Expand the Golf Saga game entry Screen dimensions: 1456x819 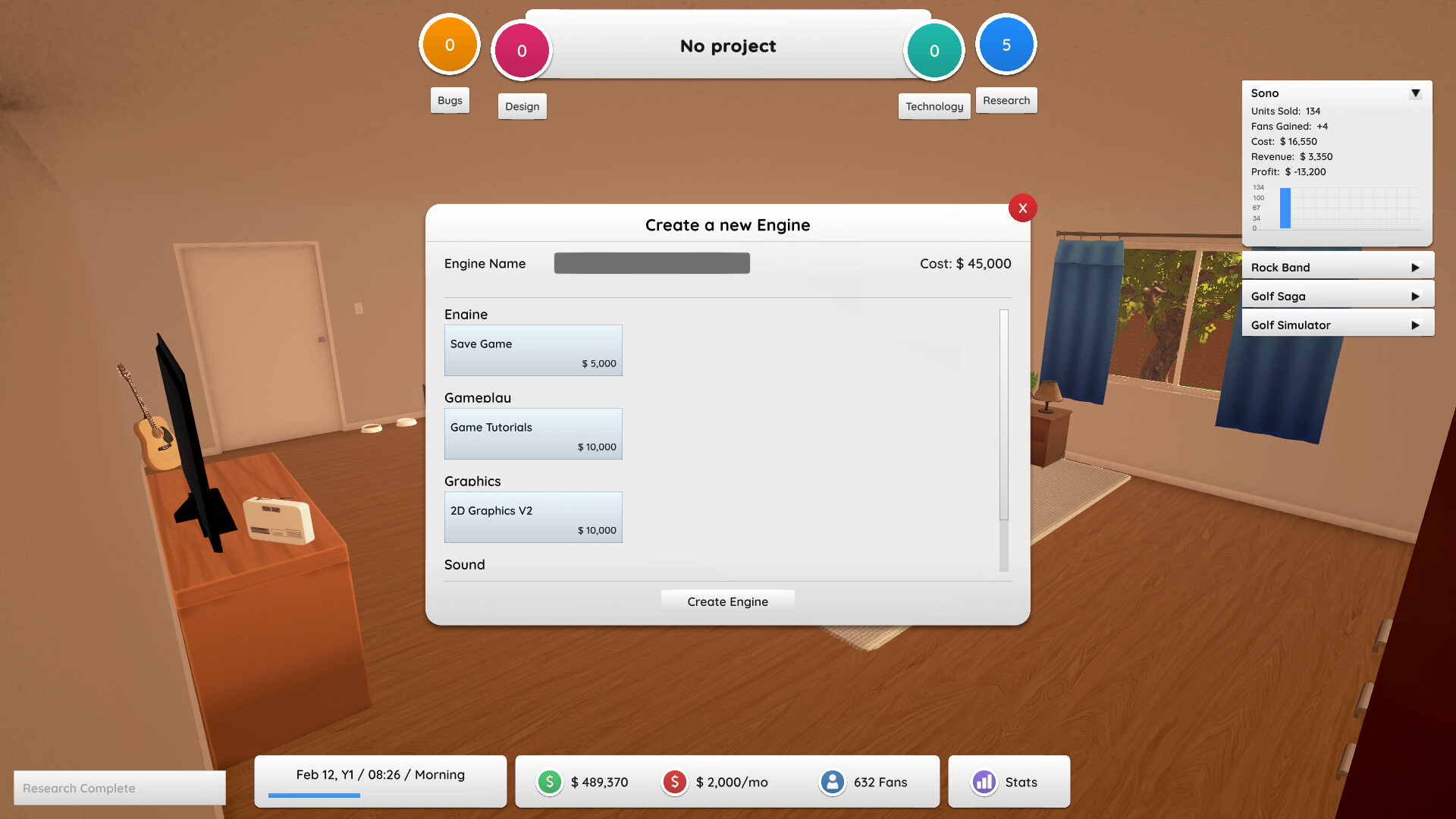coord(1415,296)
